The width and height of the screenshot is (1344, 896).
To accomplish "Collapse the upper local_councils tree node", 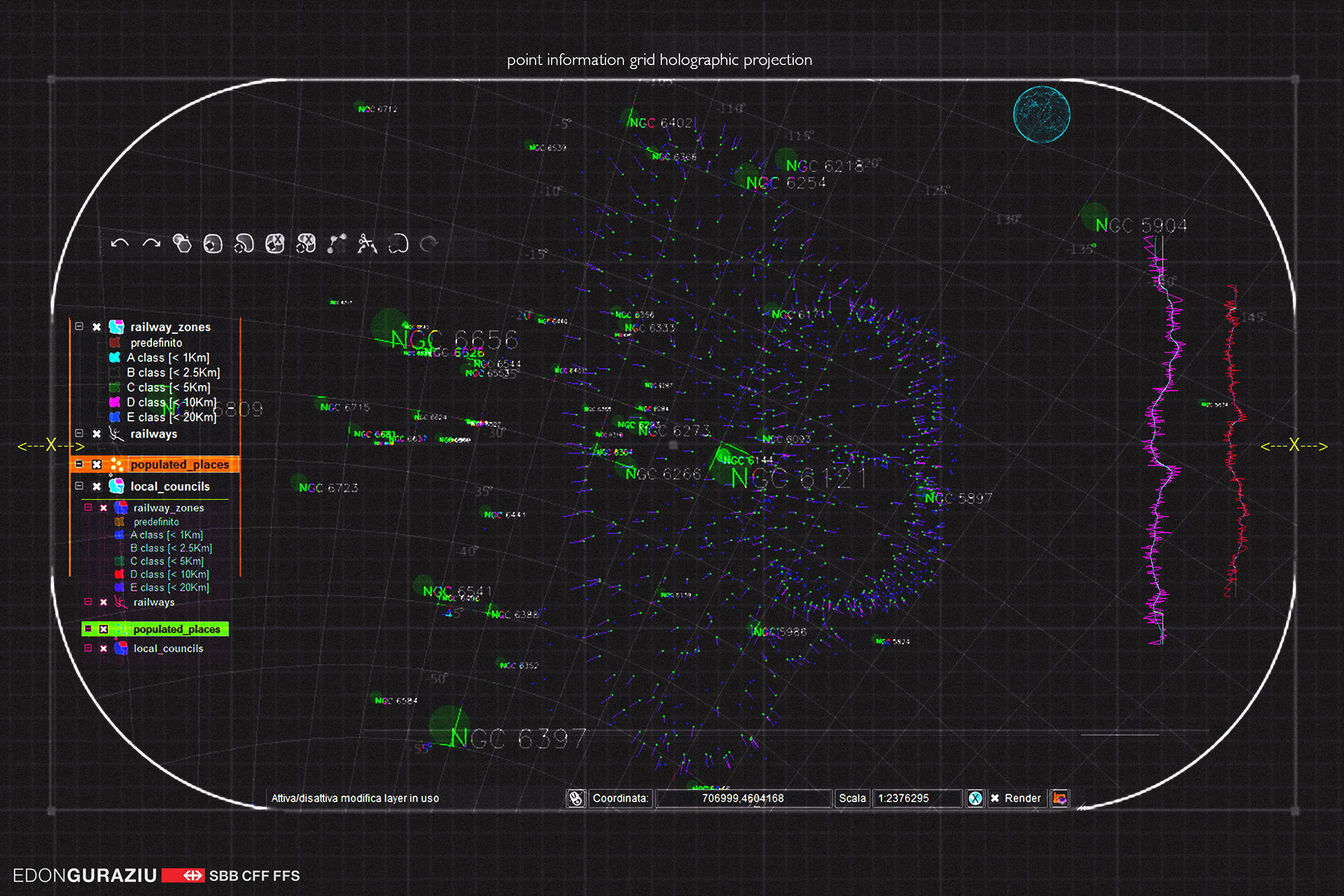I will 79,486.
